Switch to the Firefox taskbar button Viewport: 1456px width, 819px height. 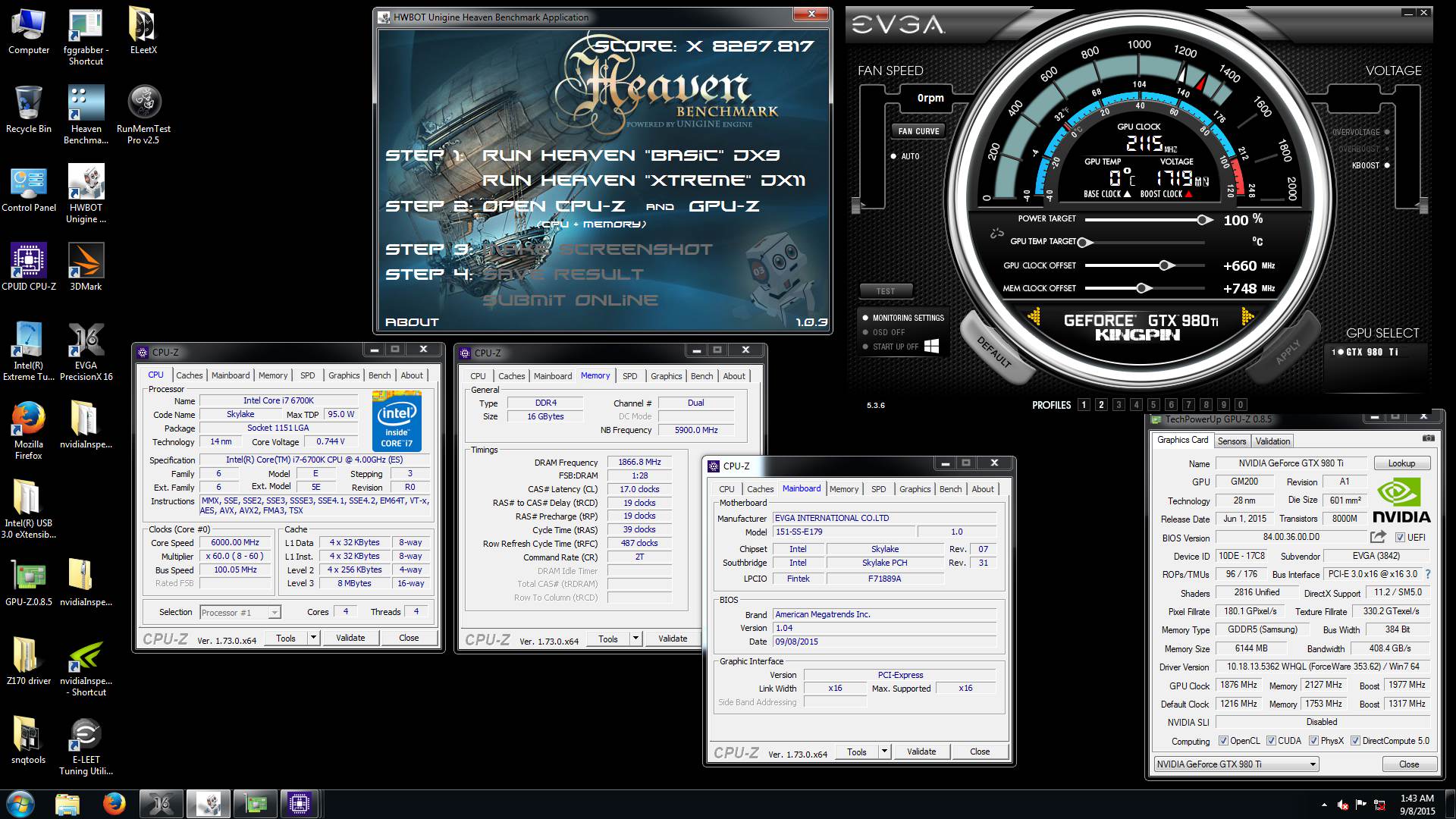pyautogui.click(x=115, y=803)
